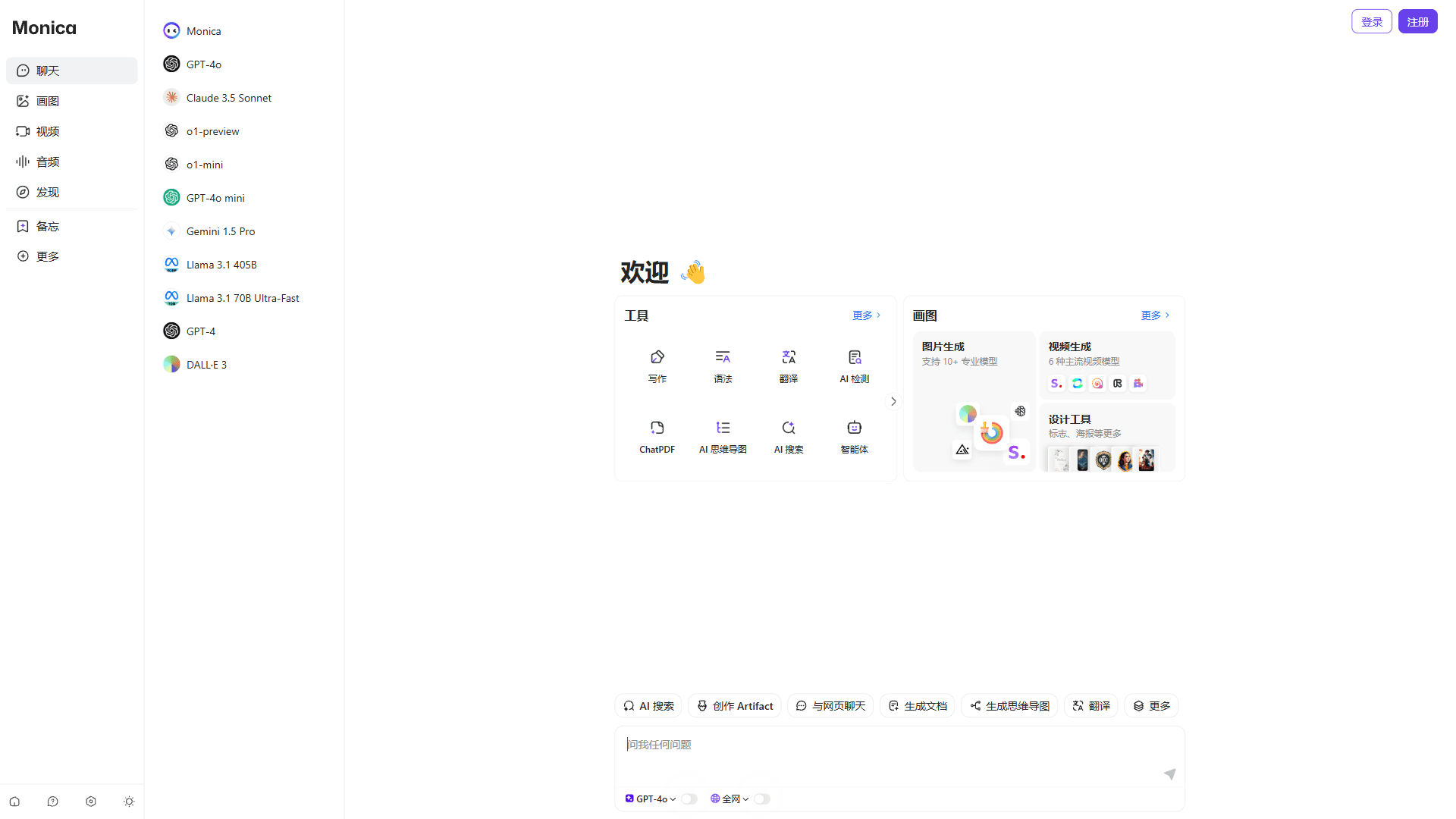This screenshot has width=1456, height=819.
Task: Switch to the 视频 video section
Action: [72, 131]
